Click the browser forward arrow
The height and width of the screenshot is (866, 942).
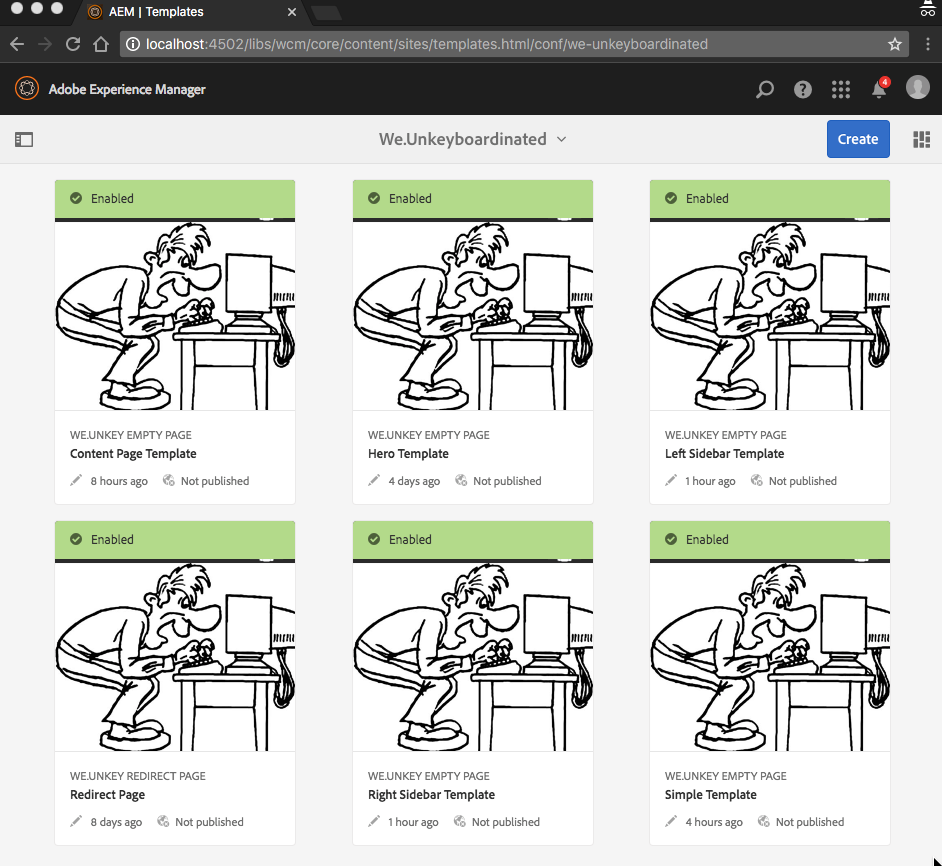[x=45, y=44]
